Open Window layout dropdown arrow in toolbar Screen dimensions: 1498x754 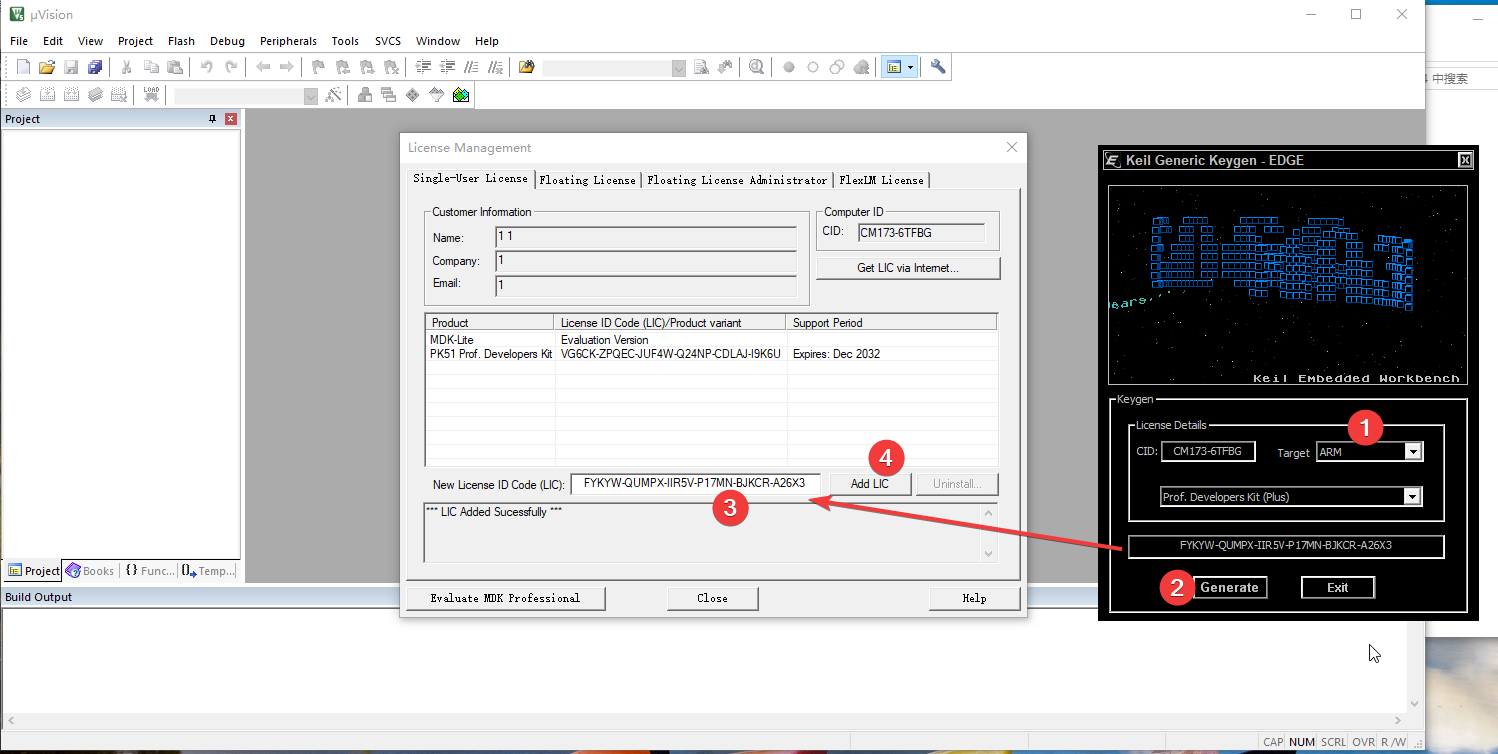(x=910, y=67)
